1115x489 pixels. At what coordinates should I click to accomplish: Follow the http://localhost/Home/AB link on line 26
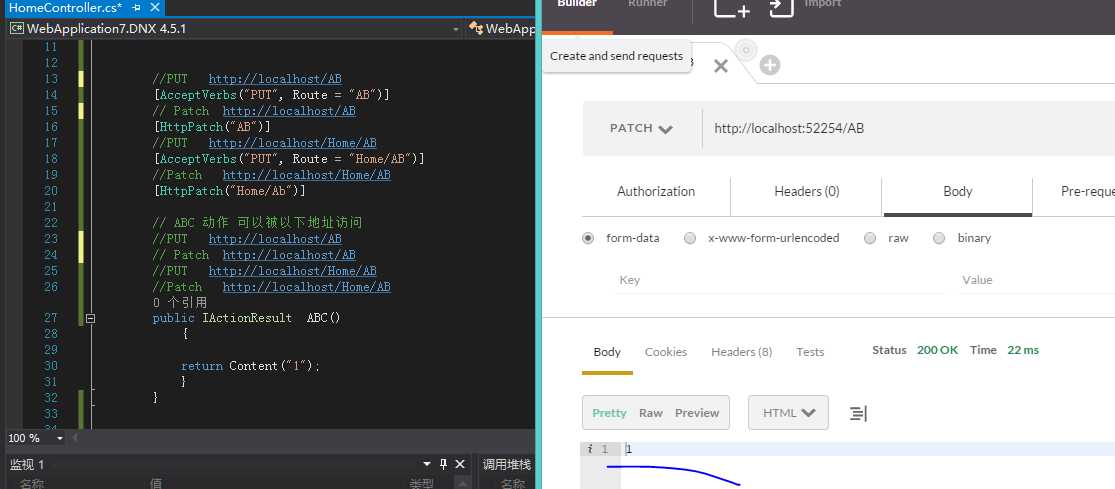pyautogui.click(x=306, y=287)
